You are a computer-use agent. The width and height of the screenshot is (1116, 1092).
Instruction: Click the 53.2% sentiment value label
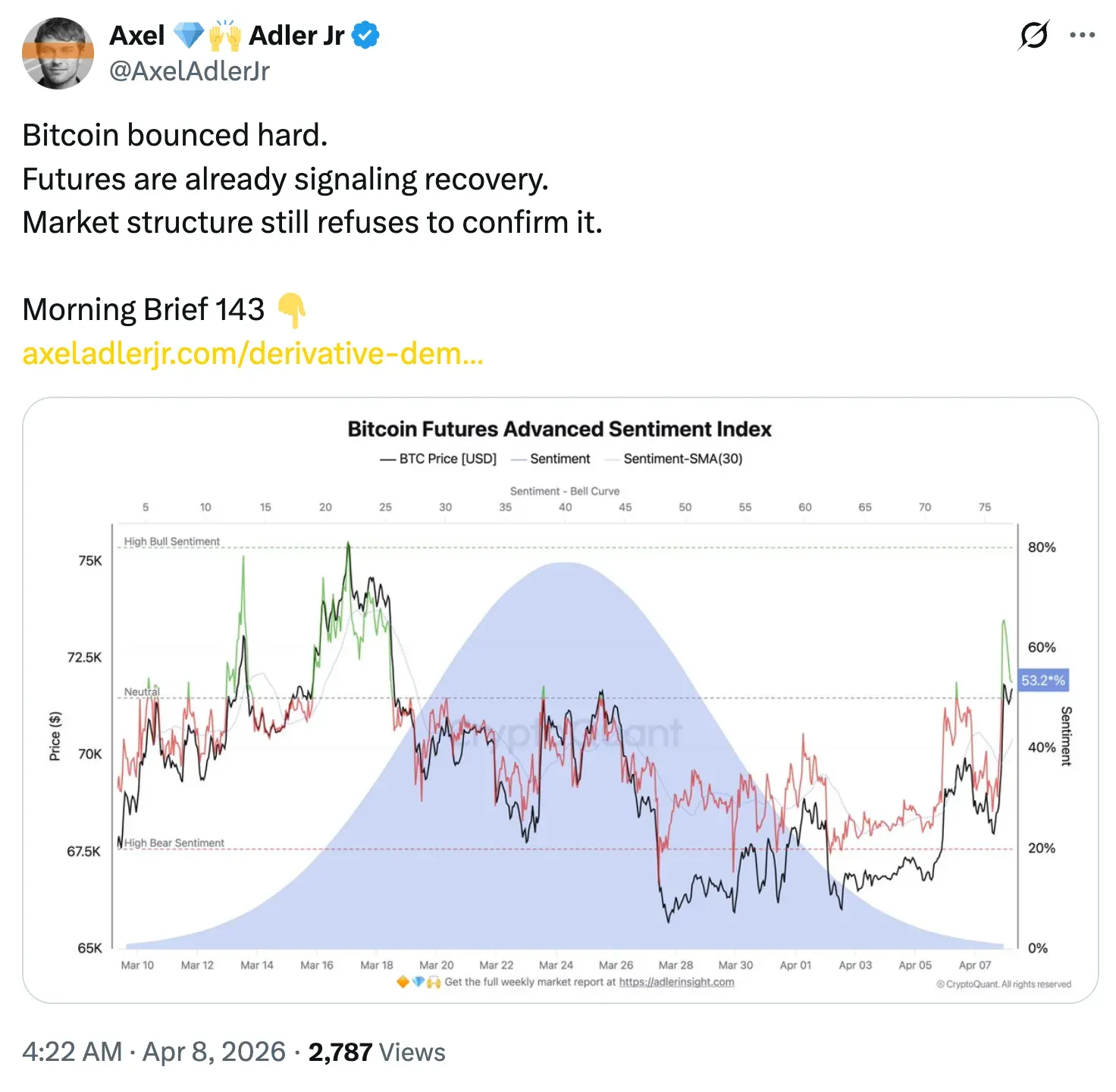tap(1042, 680)
